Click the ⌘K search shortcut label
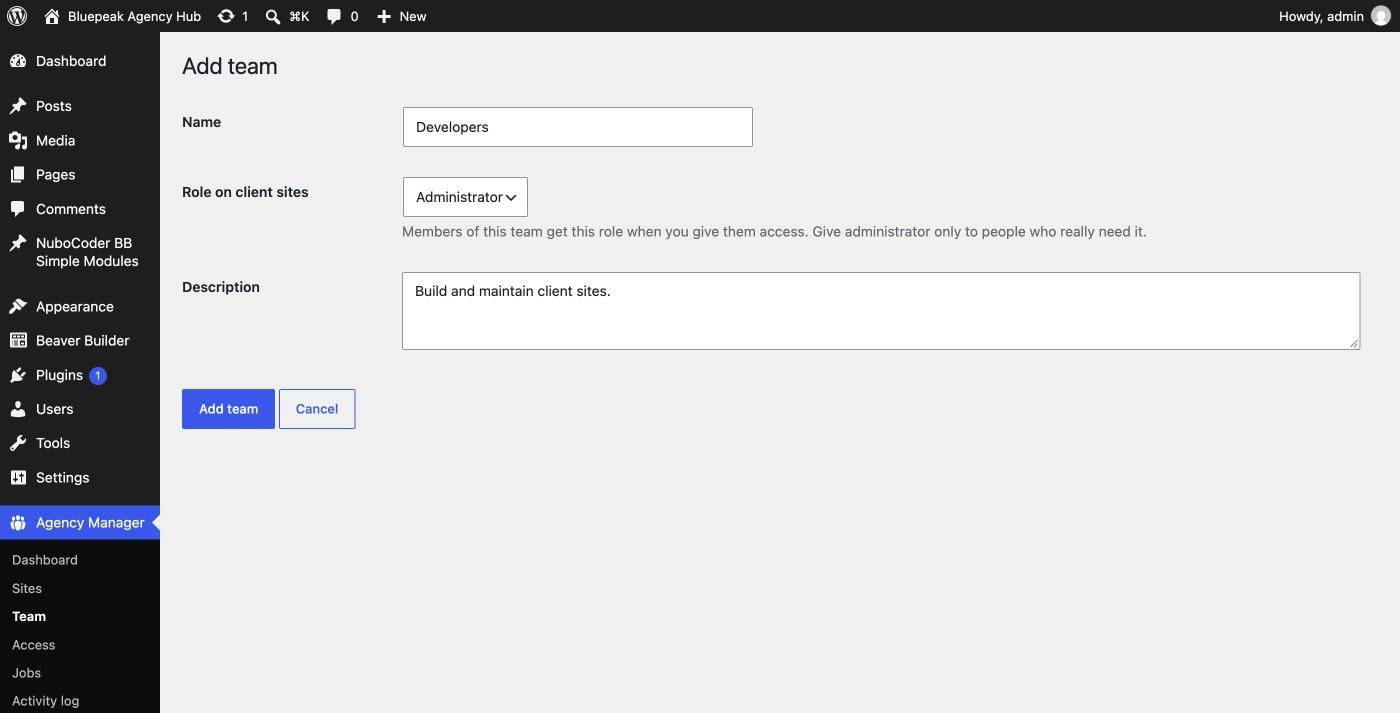 [299, 16]
